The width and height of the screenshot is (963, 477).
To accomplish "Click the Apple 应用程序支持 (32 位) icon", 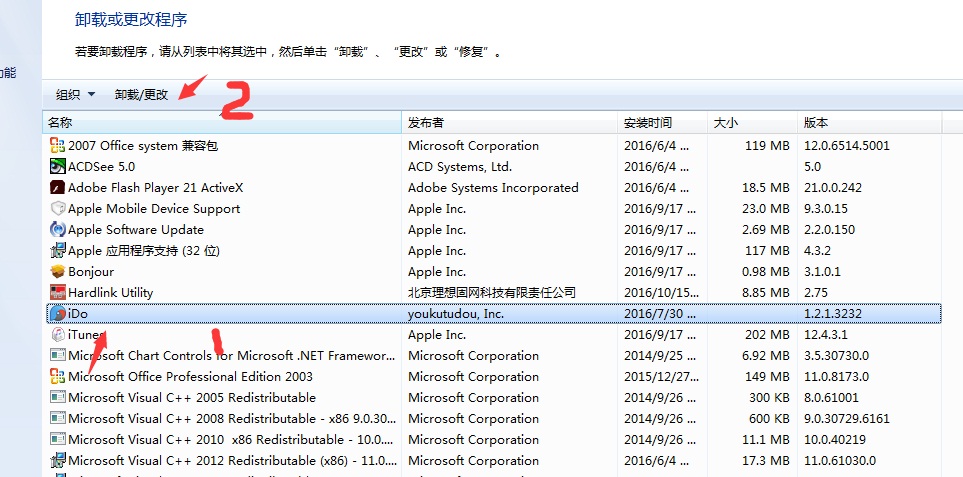I will [57, 250].
